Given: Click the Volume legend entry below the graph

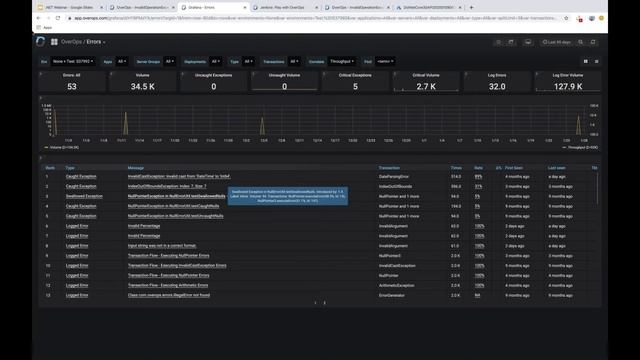Looking at the screenshot, I should point(61,147).
